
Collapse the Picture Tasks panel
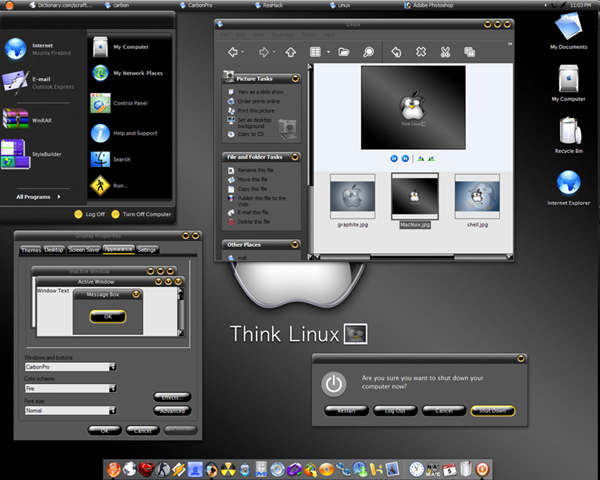[x=295, y=78]
